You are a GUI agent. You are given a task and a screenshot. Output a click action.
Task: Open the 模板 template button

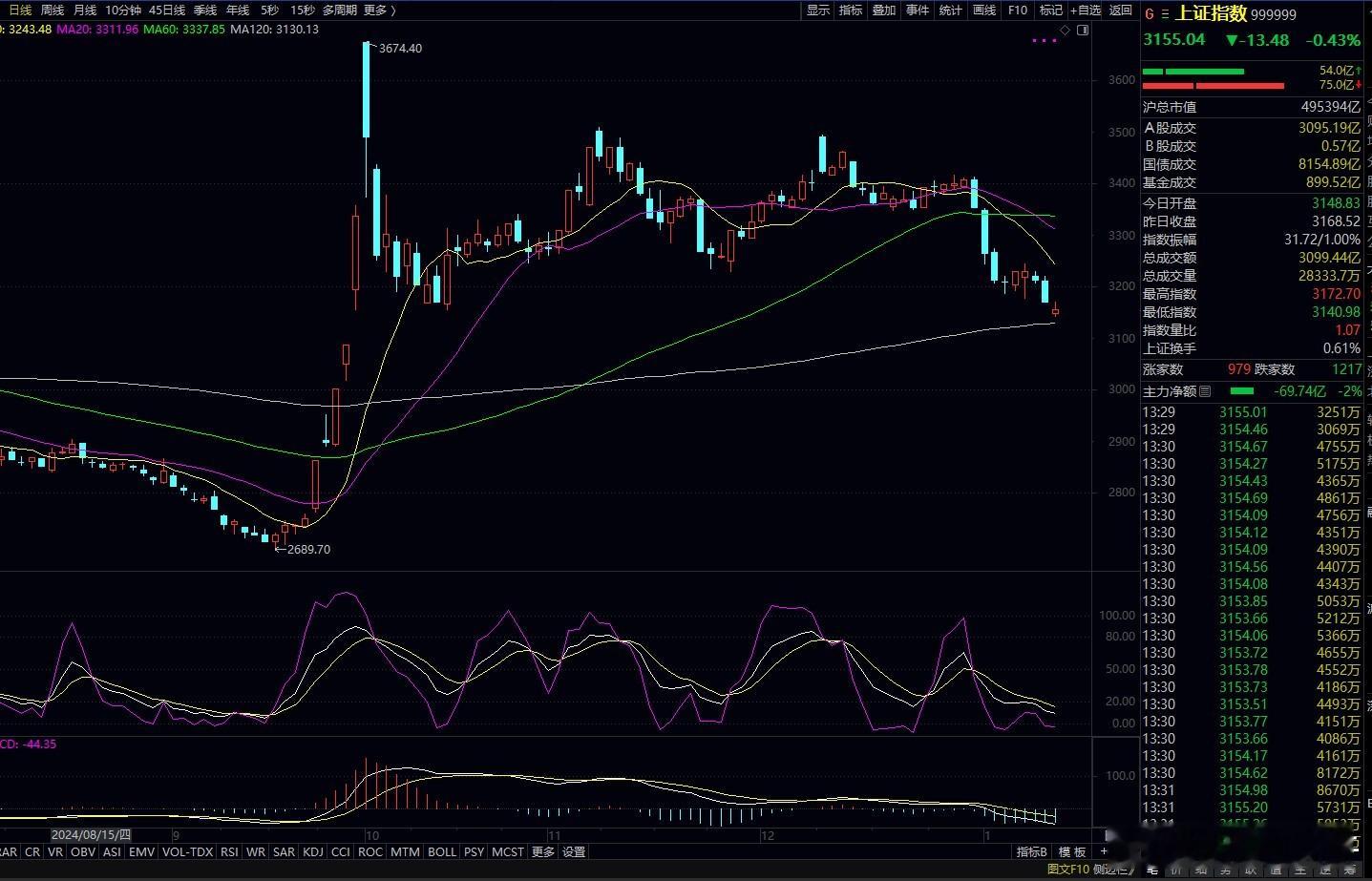coord(1073,851)
